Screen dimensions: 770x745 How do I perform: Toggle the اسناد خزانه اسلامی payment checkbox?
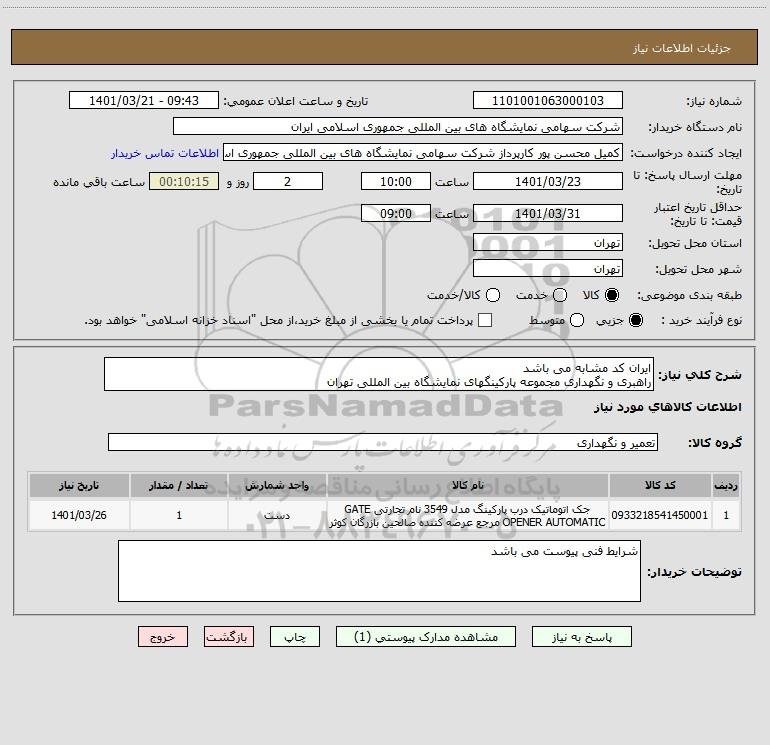pos(485,320)
